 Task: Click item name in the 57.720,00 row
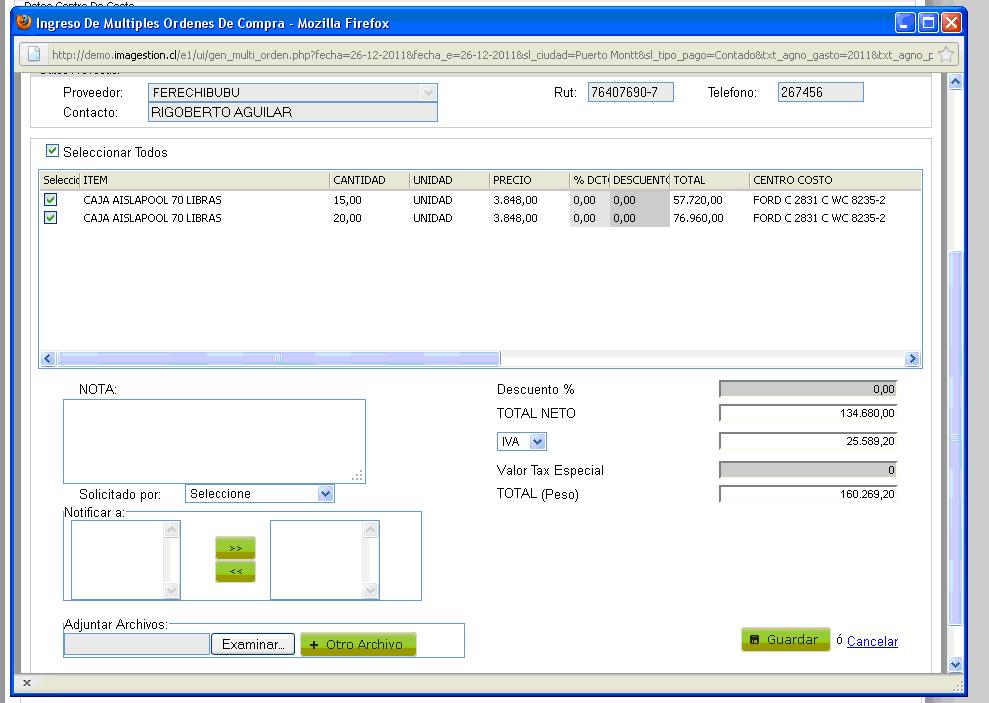[152, 200]
